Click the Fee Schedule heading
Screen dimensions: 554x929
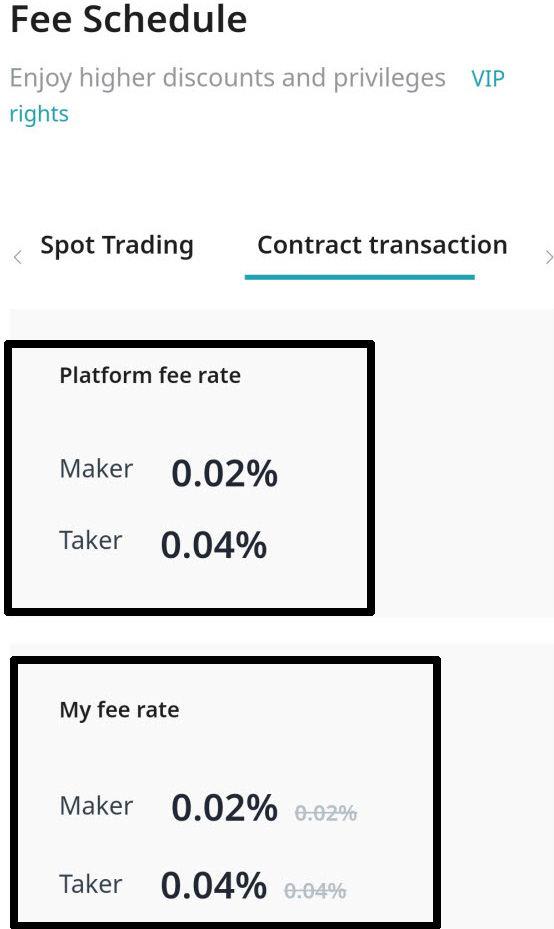tap(129, 19)
